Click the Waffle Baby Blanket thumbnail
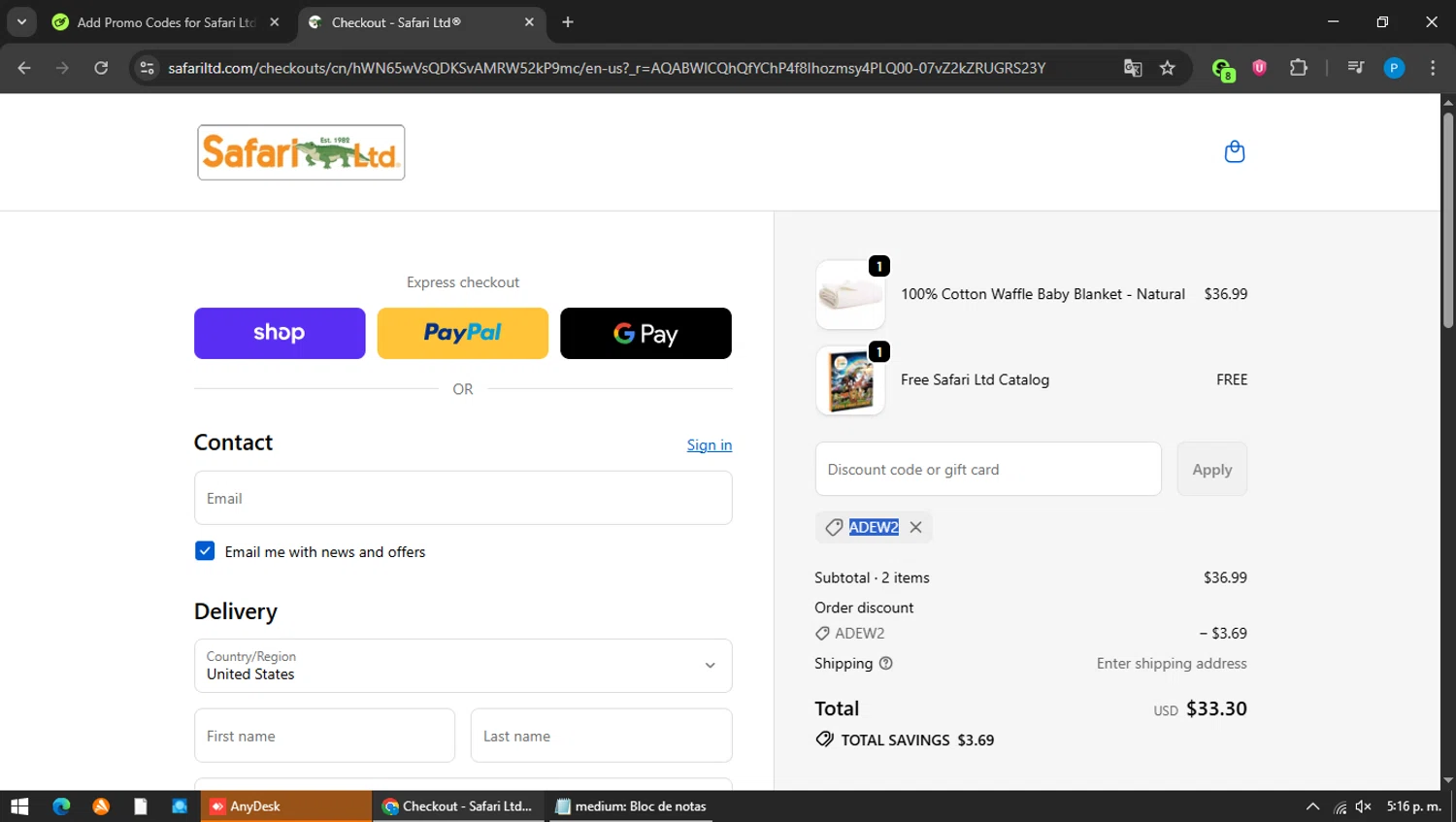This screenshot has height=822, width=1456. (850, 294)
